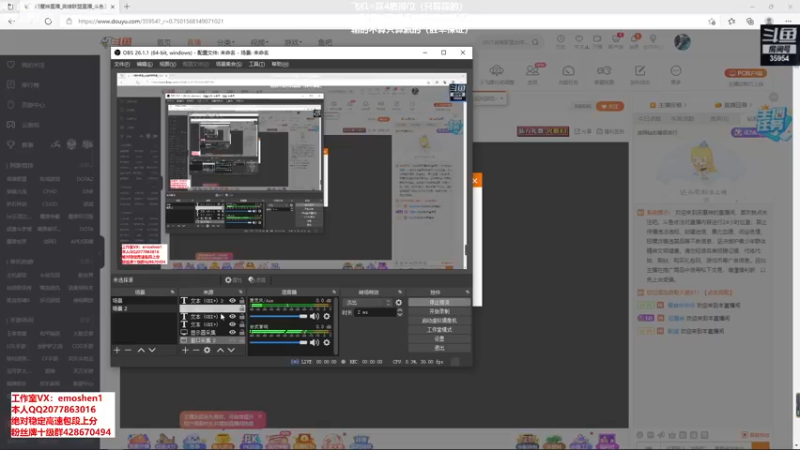The height and width of the screenshot is (450, 800).
Task: Remove selected scene with the minus icon
Action: (128, 350)
